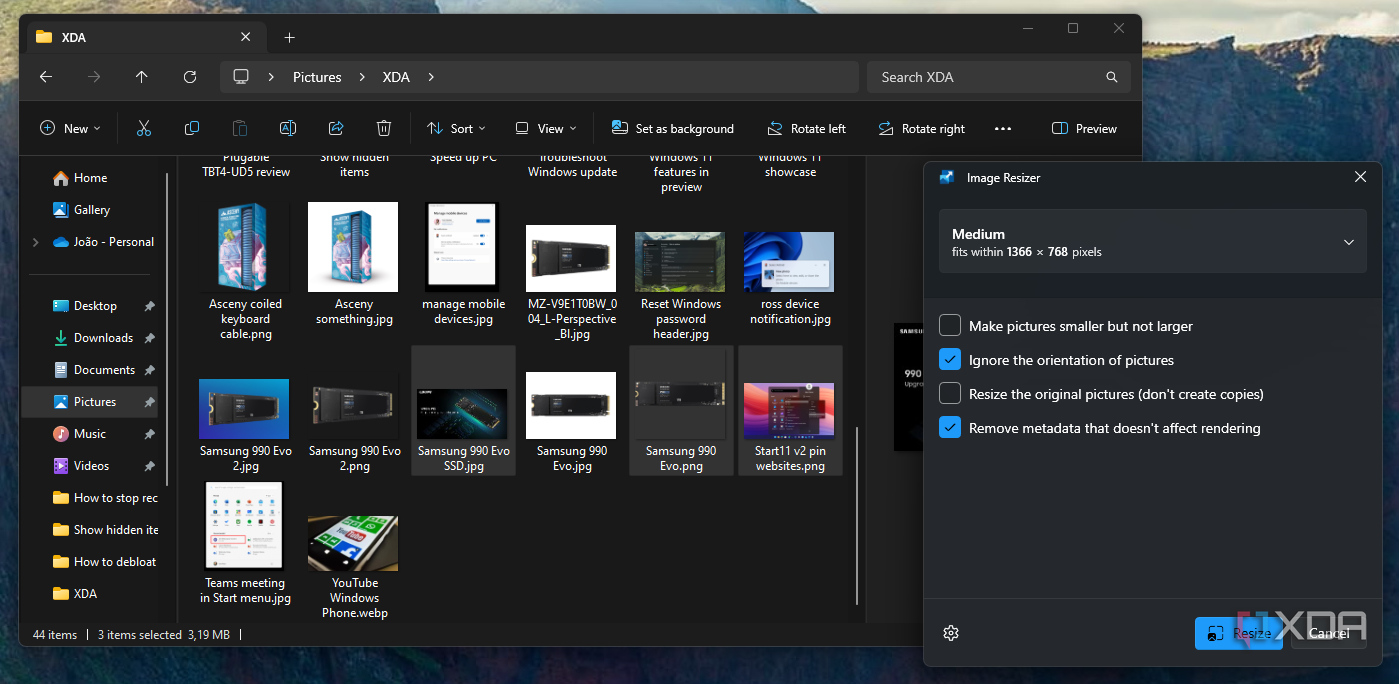Viewport: 1399px width, 684px height.
Task: Click the Rotate right button
Action: pyautogui.click(x=921, y=128)
